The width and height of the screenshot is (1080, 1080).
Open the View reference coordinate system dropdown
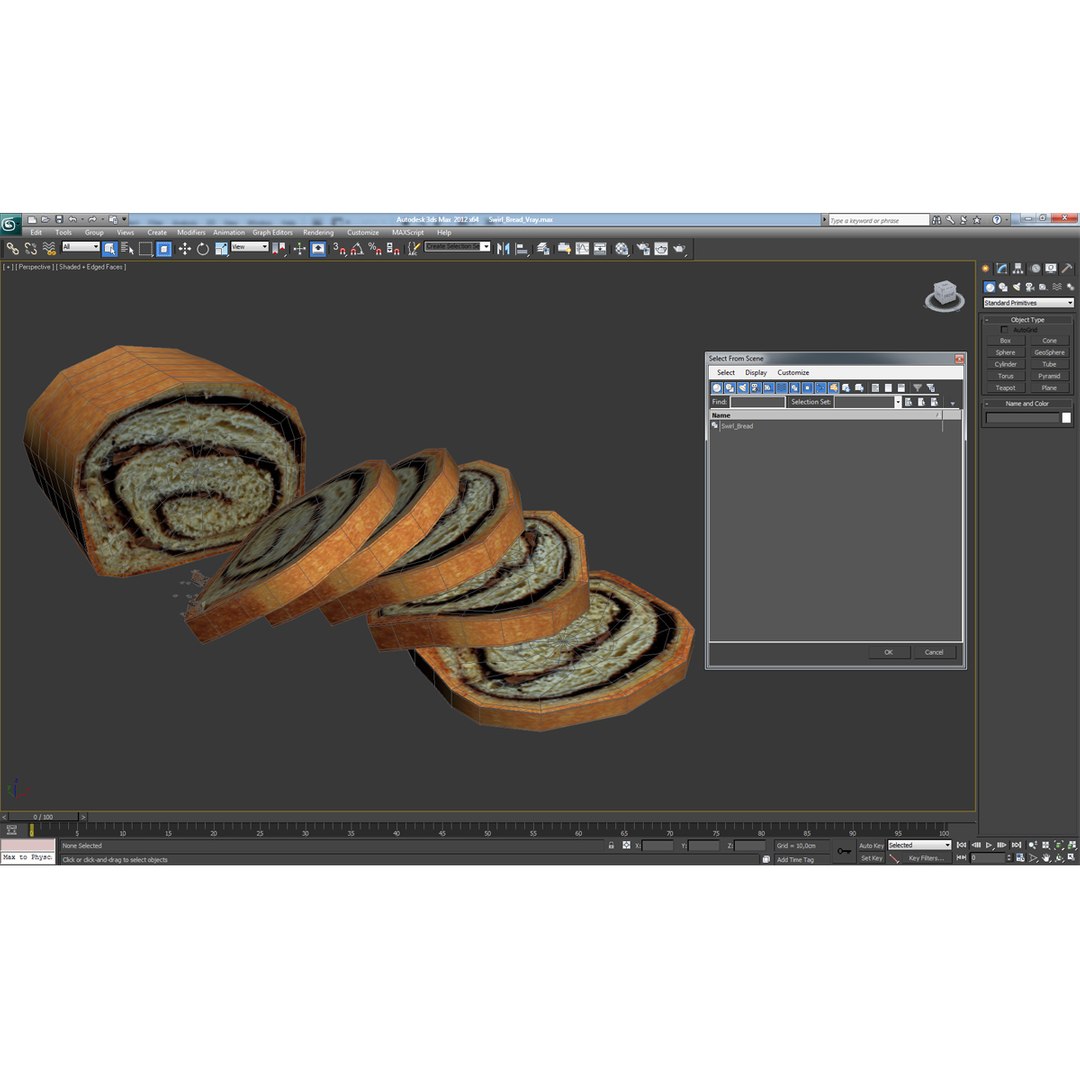(249, 247)
